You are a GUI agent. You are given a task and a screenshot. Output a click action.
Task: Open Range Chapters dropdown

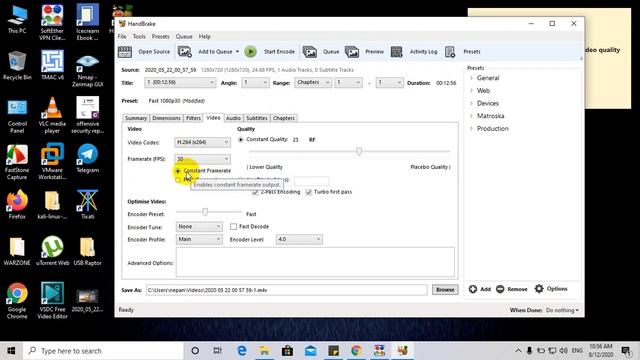313,82
